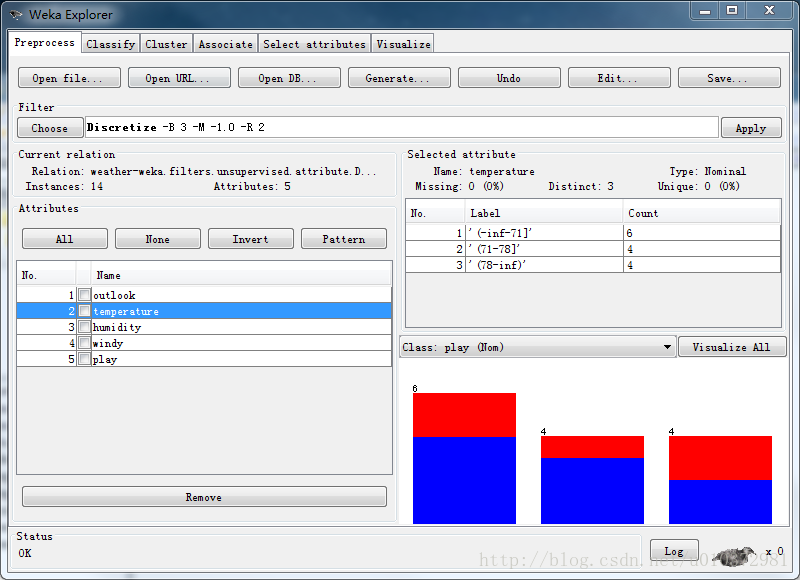800x580 pixels.
Task: Select the play attribute row
Action: click(x=204, y=359)
